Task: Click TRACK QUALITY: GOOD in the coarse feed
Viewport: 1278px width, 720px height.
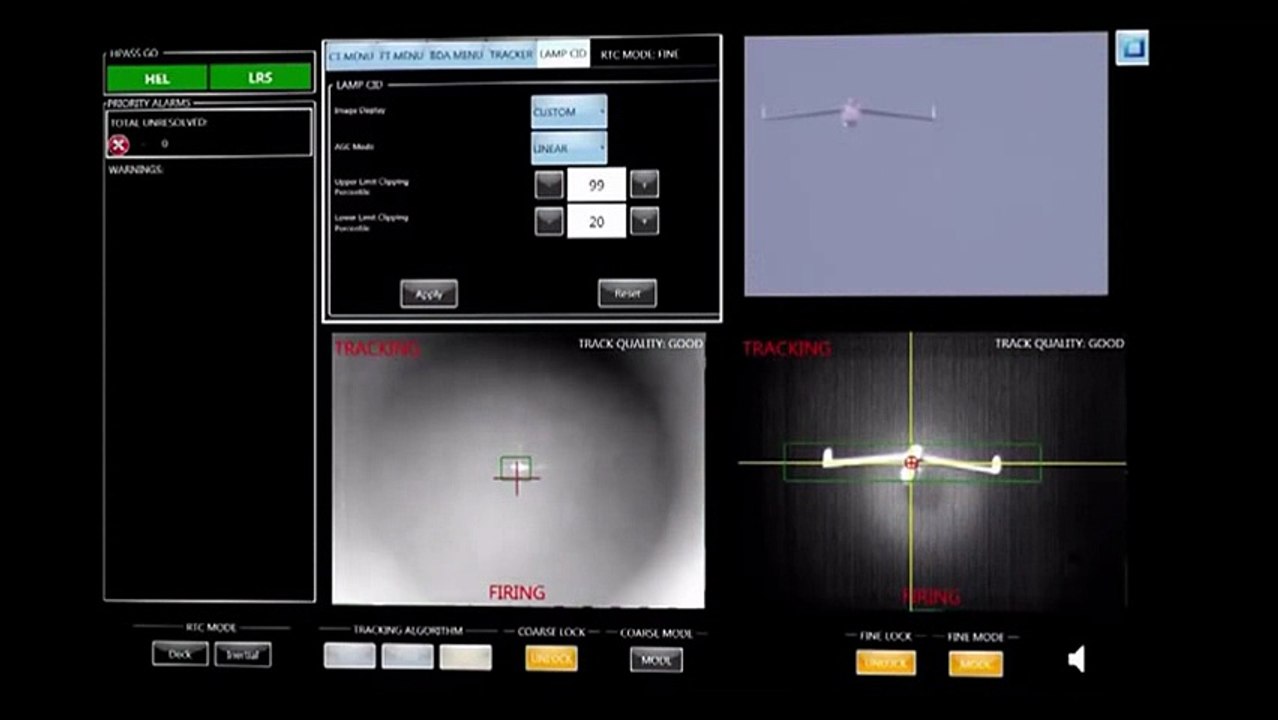Action: point(640,344)
